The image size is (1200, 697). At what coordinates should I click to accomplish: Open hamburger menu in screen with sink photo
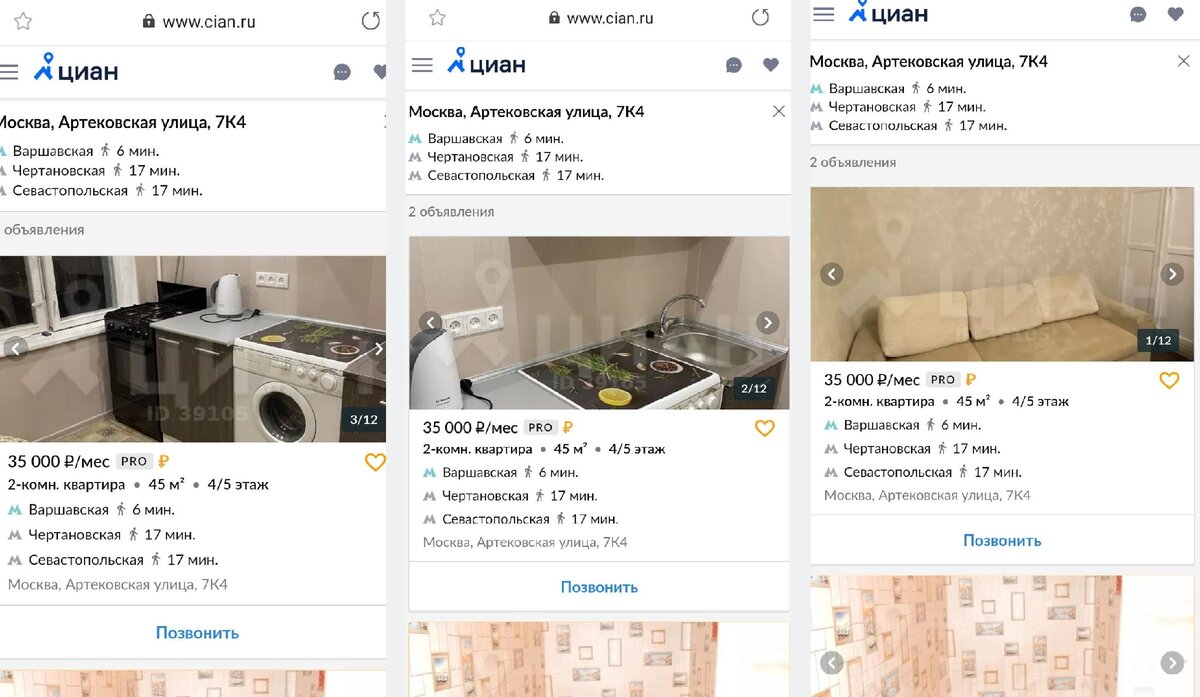422,65
